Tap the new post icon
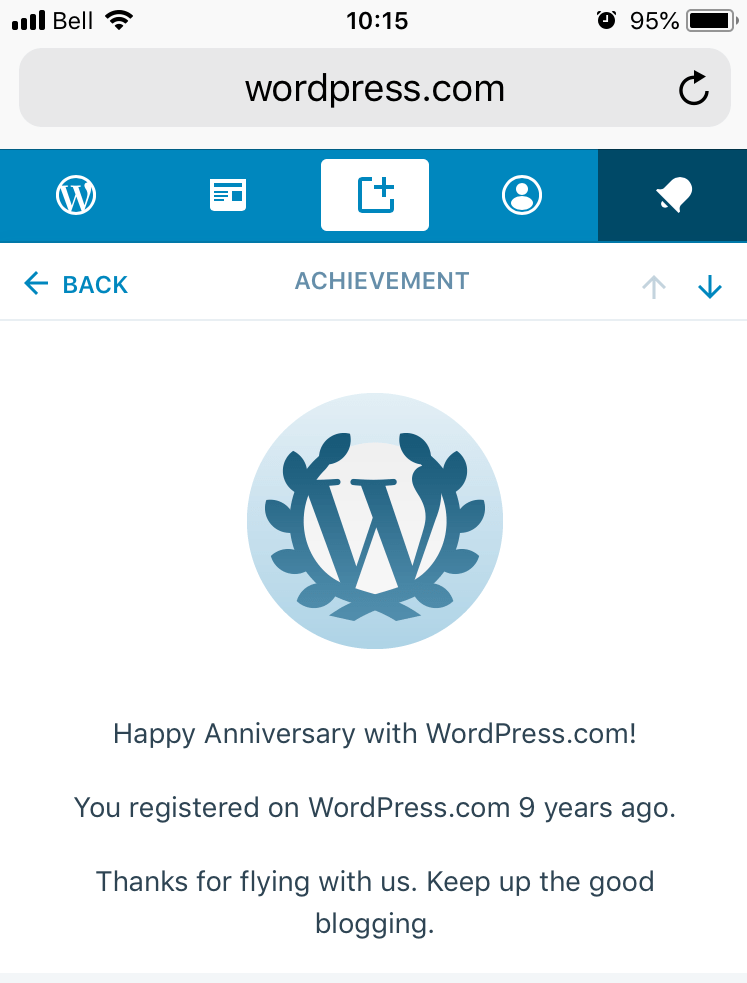The image size is (747, 983). pyautogui.click(x=375, y=195)
